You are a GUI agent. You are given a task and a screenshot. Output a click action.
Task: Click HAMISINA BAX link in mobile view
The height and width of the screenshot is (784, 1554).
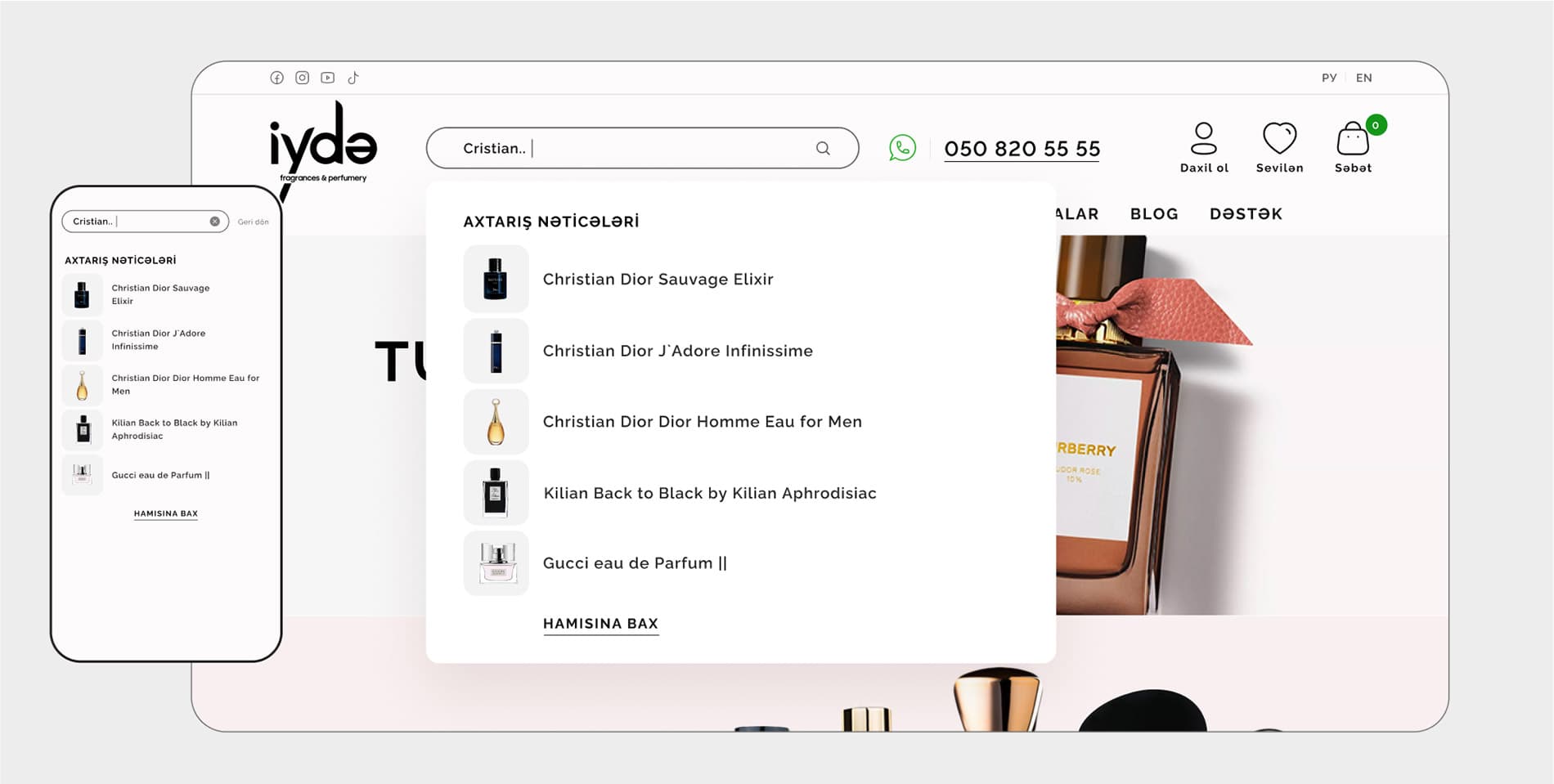[166, 514]
